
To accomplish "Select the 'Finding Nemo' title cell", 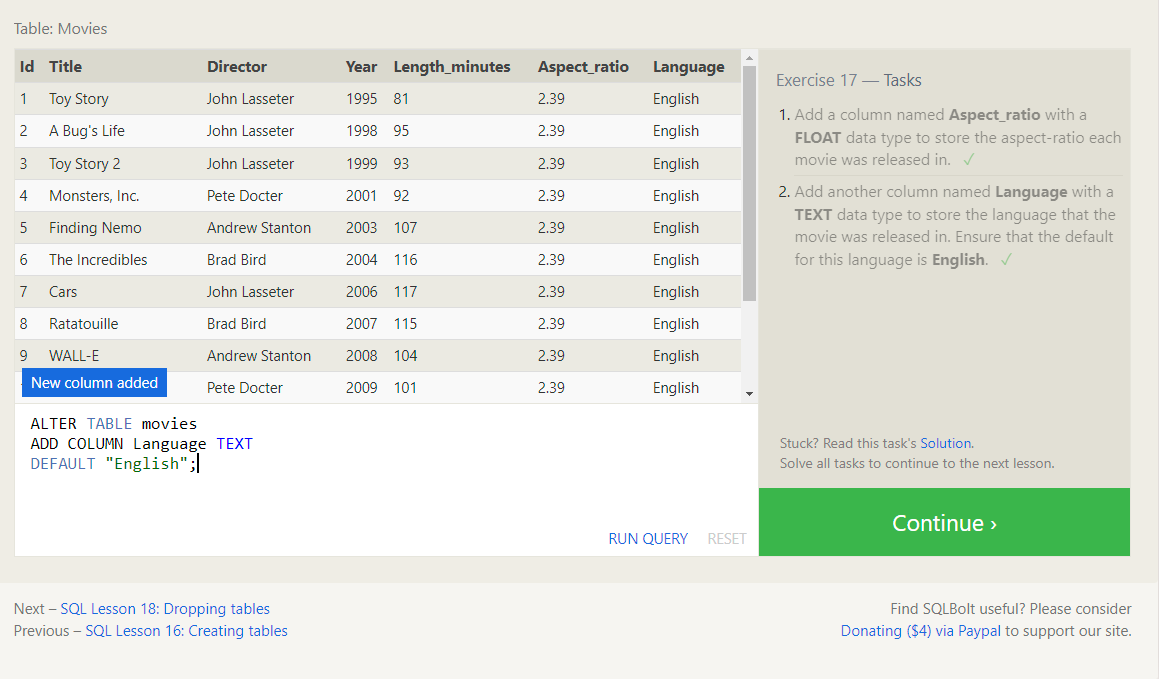I will [x=95, y=228].
